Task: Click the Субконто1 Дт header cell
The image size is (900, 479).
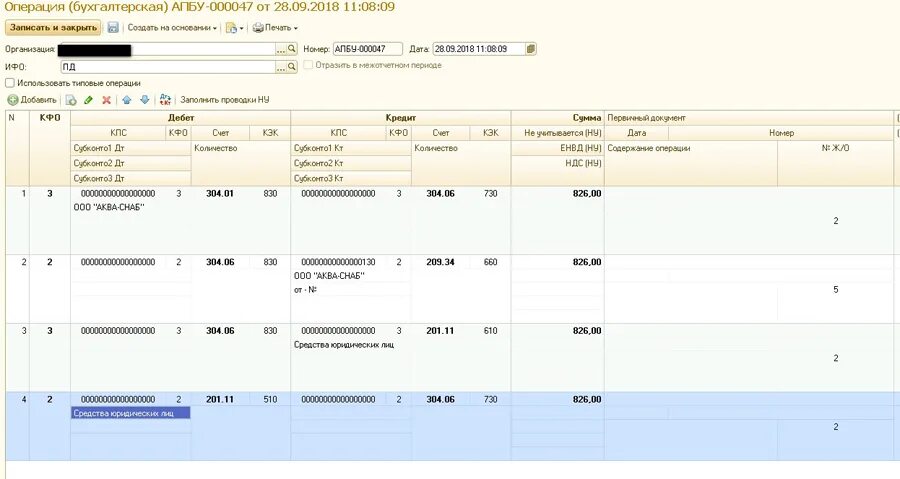Action: point(130,148)
